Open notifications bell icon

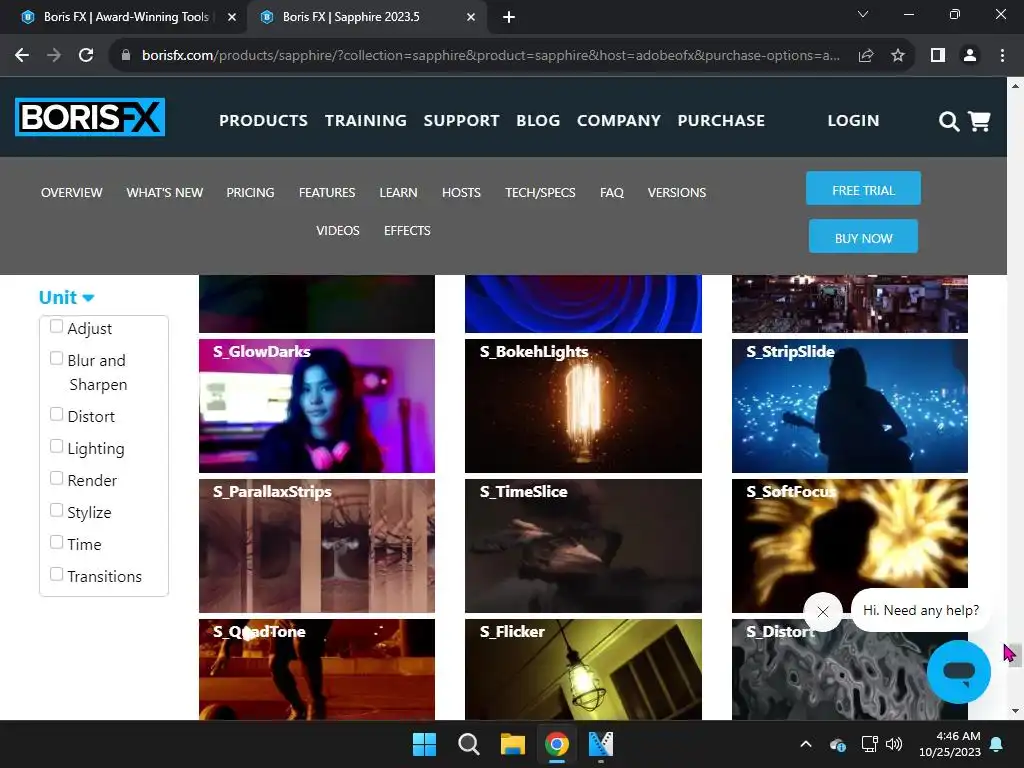coord(997,744)
